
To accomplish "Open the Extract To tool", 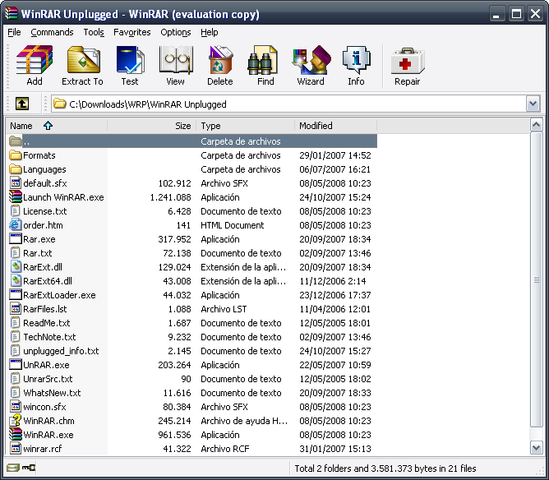I will click(x=83, y=65).
